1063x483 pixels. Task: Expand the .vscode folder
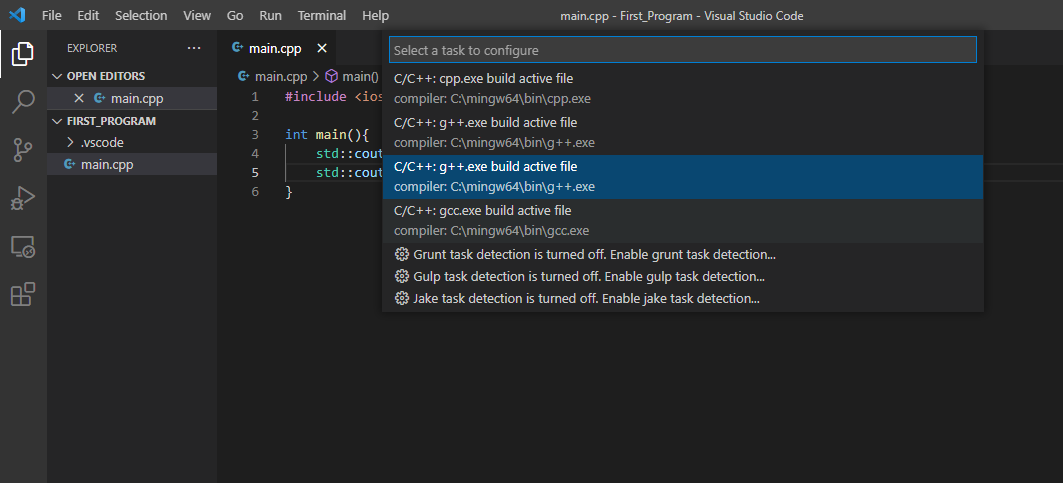point(71,142)
